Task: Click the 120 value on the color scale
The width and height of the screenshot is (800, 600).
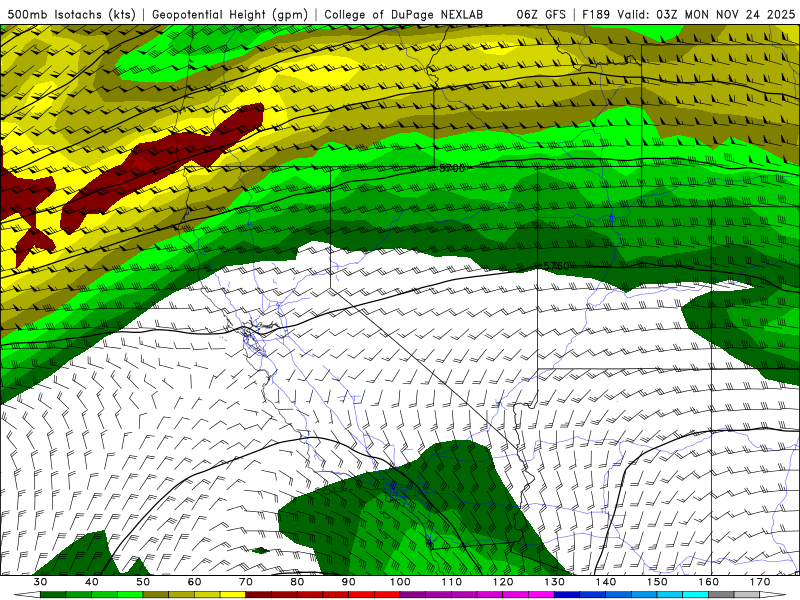Action: pyautogui.click(x=503, y=582)
